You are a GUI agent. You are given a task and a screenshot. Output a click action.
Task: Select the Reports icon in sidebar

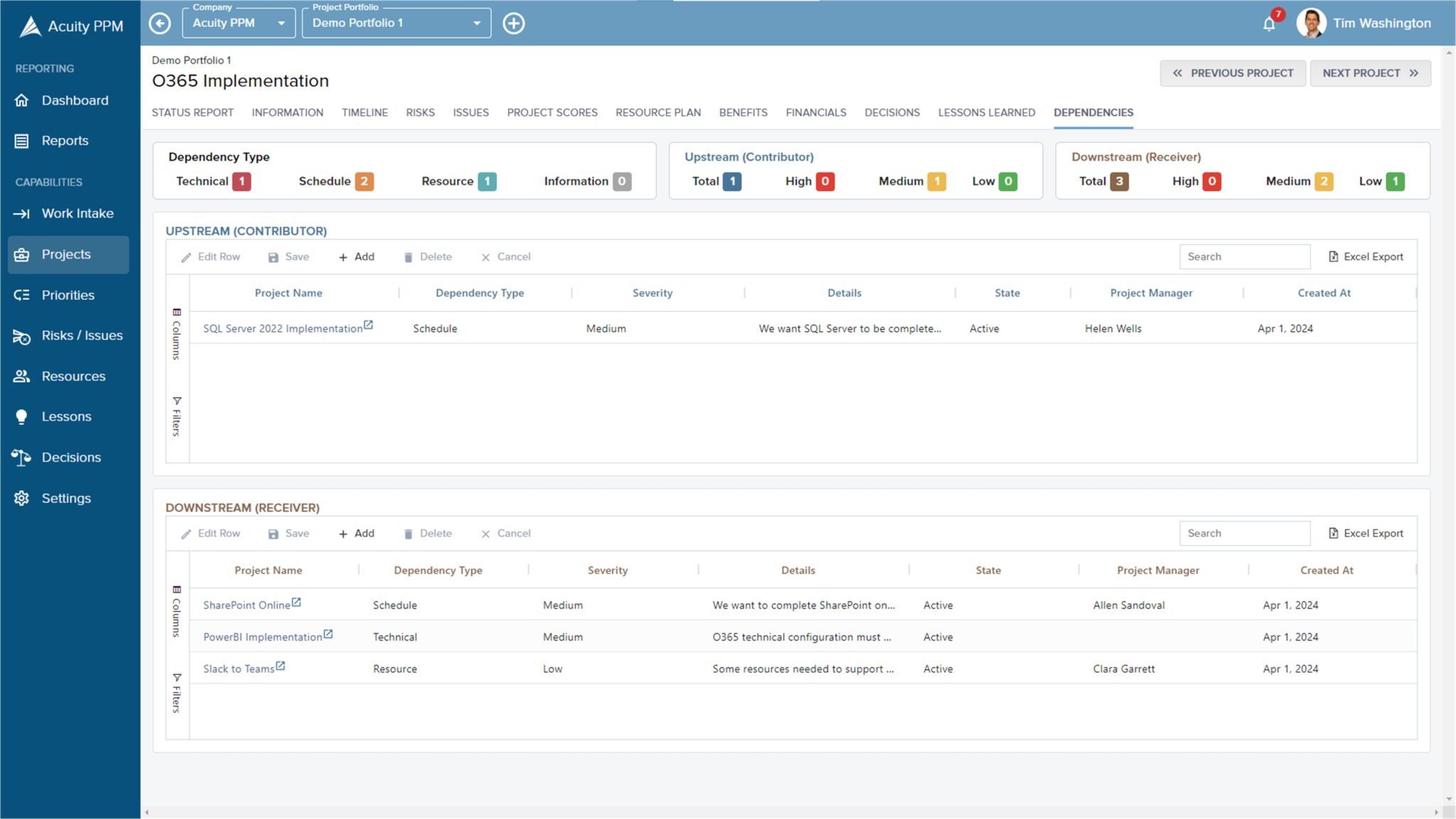click(22, 140)
